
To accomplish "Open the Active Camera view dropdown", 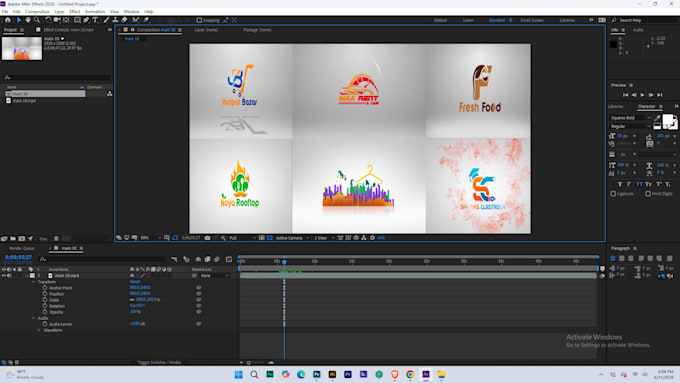I will tap(292, 238).
